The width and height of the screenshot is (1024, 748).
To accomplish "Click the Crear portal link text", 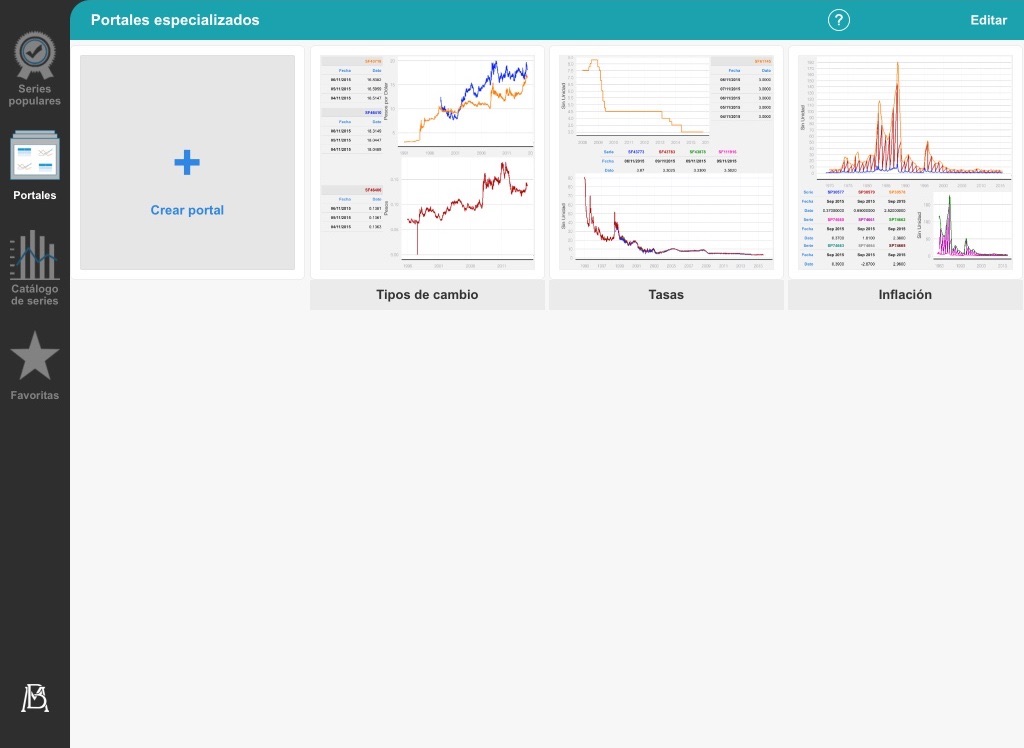I will coord(187,210).
